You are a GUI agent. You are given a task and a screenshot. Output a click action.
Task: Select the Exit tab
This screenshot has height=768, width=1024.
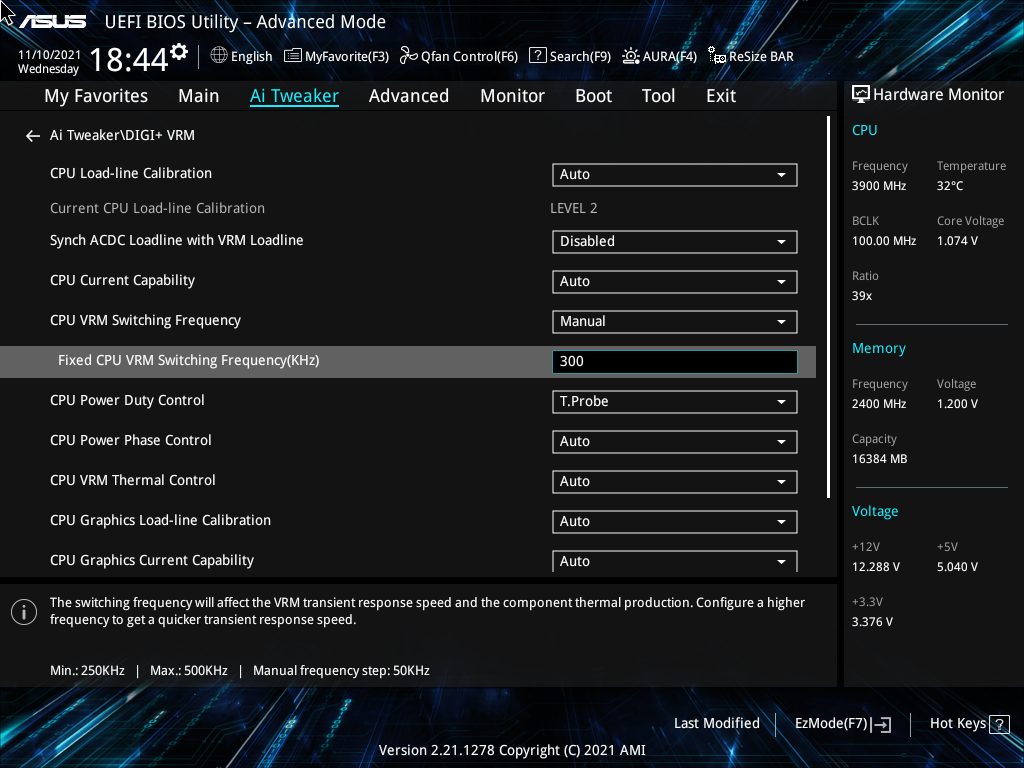pos(721,96)
